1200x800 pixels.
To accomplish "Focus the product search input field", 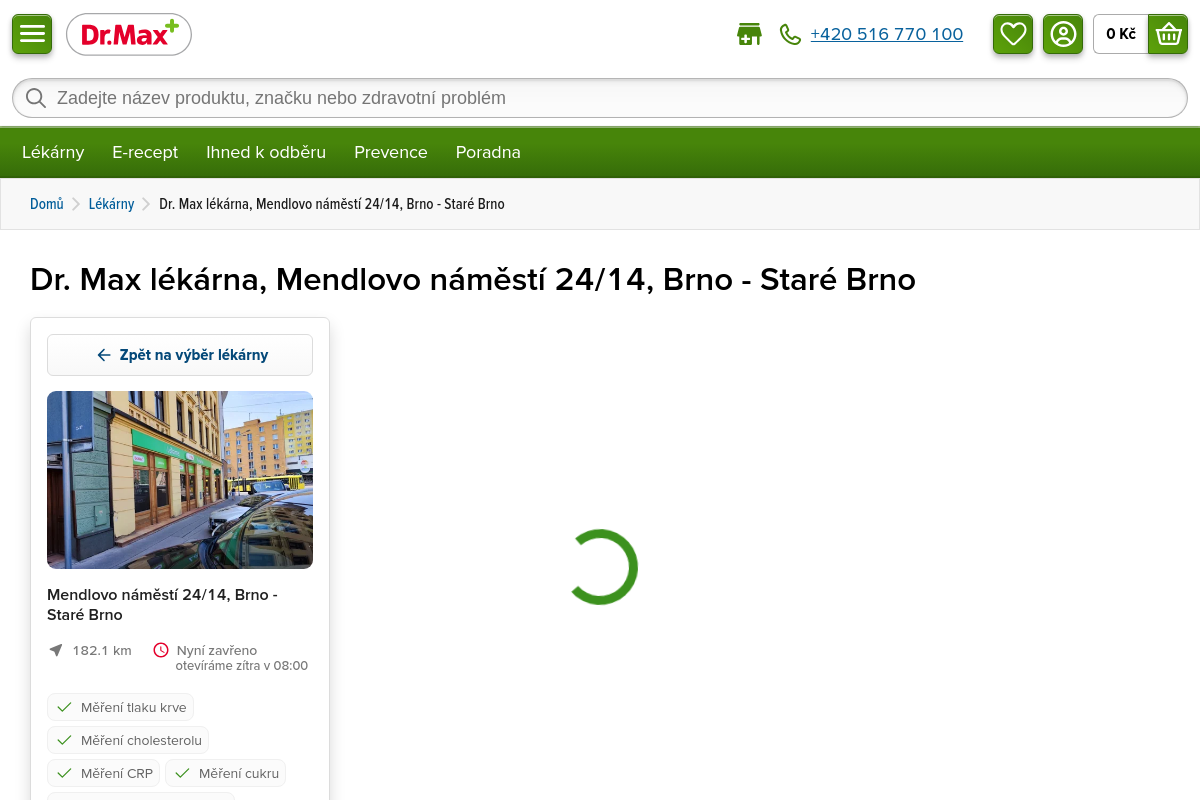I will point(600,98).
